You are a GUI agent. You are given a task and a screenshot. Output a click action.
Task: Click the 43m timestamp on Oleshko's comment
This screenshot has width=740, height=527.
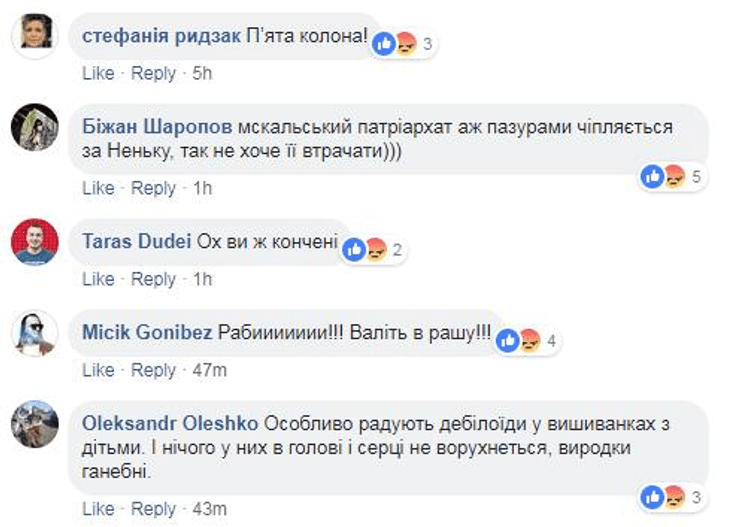pos(209,509)
